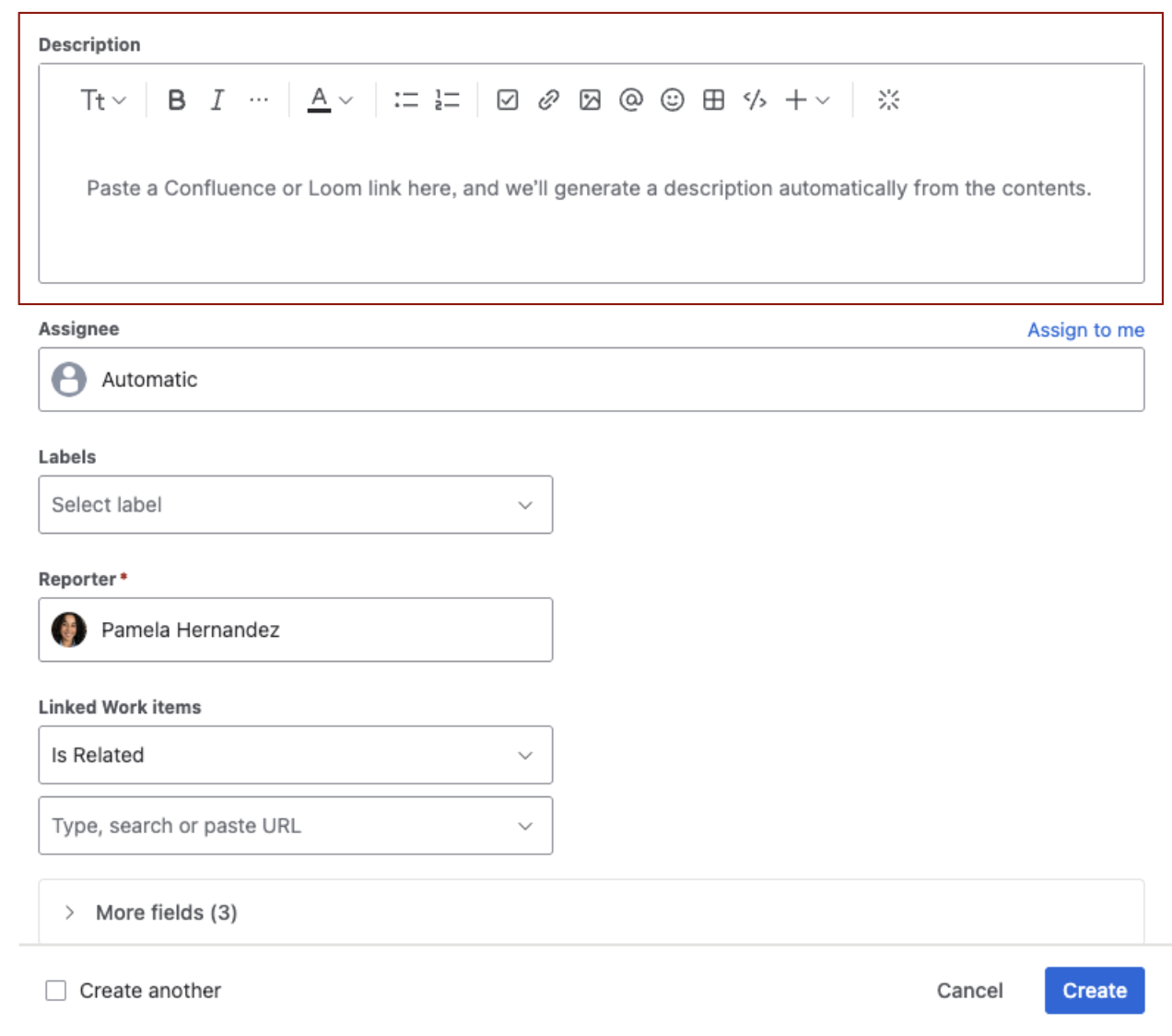Toggle italic formatting
The width and height of the screenshot is (1172, 1036).
pos(217,100)
